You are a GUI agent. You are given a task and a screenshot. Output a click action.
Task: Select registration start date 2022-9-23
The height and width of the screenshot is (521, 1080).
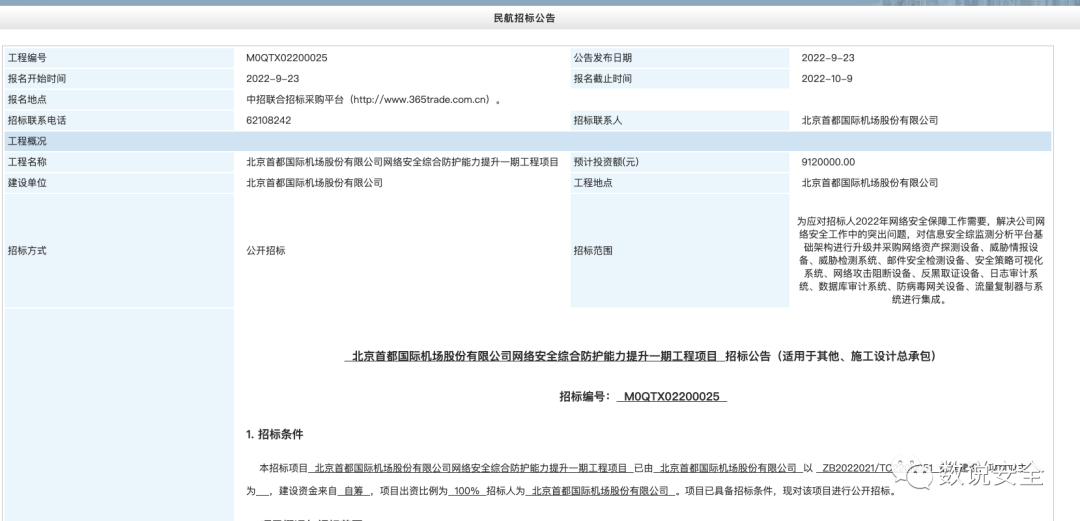click(273, 79)
